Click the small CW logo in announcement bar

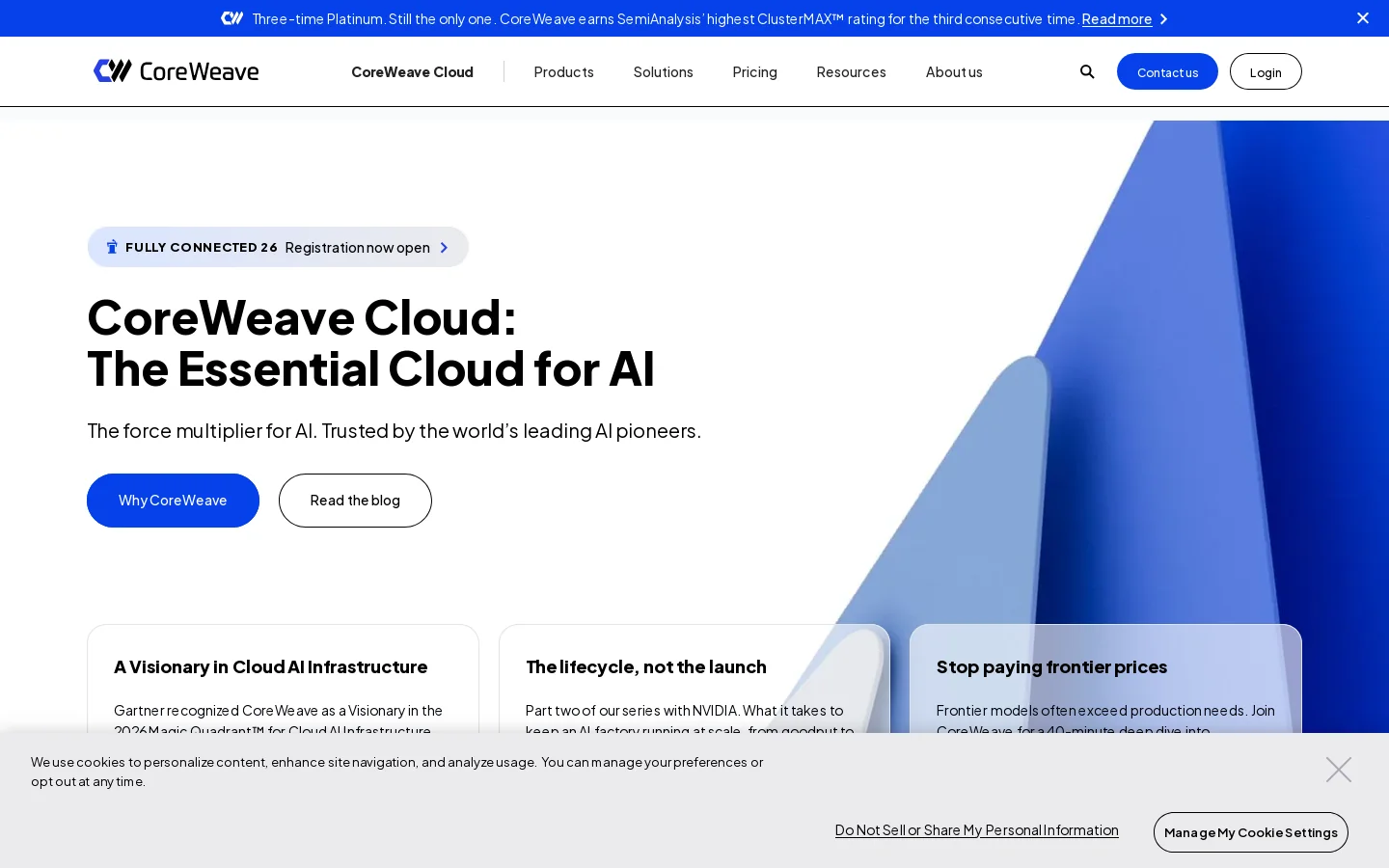pos(231,18)
